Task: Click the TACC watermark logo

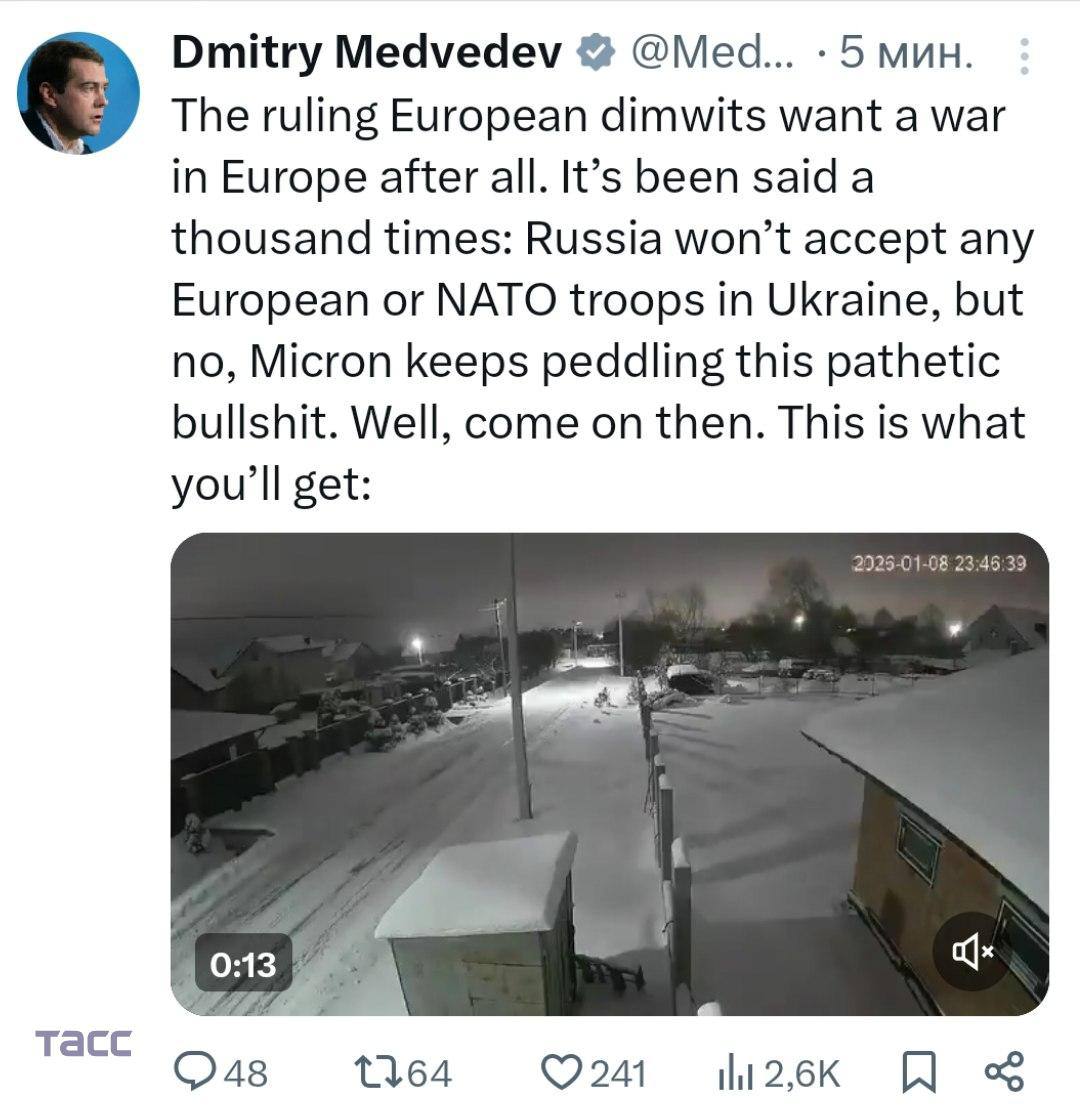Action: pyautogui.click(x=85, y=1042)
